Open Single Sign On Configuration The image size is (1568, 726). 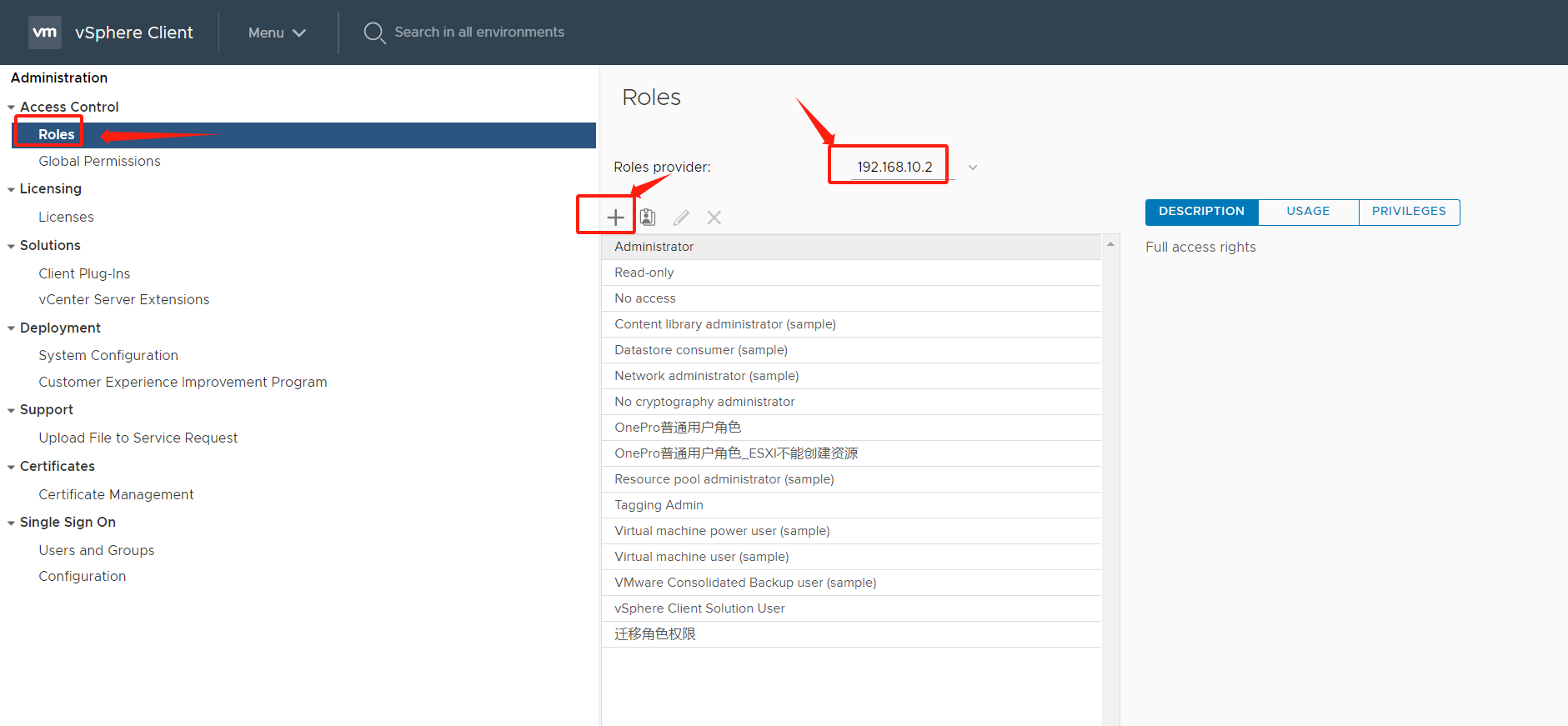coord(82,576)
